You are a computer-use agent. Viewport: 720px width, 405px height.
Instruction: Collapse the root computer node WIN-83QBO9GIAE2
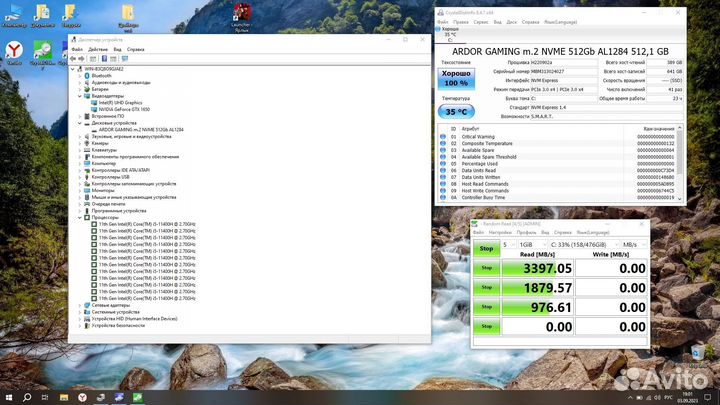point(73,69)
